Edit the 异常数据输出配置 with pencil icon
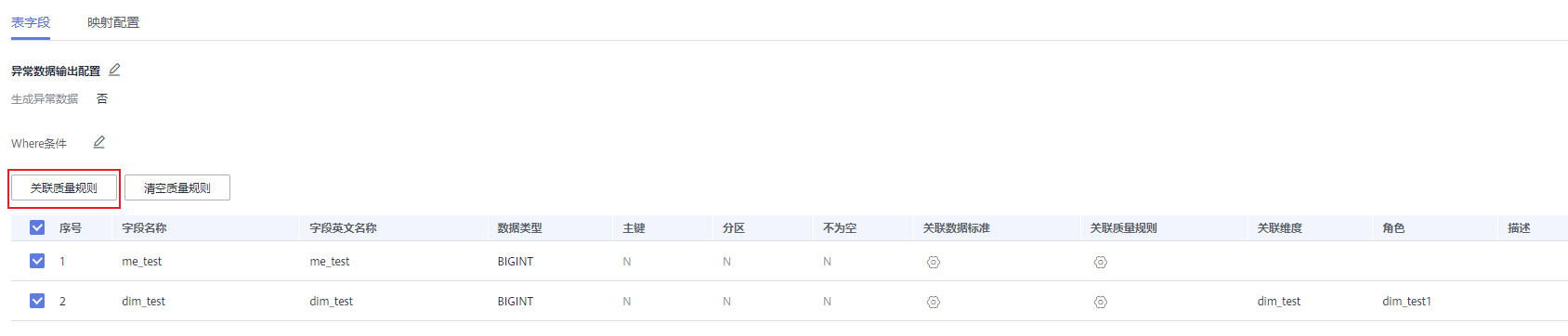The height and width of the screenshot is (336, 1568). (x=114, y=70)
